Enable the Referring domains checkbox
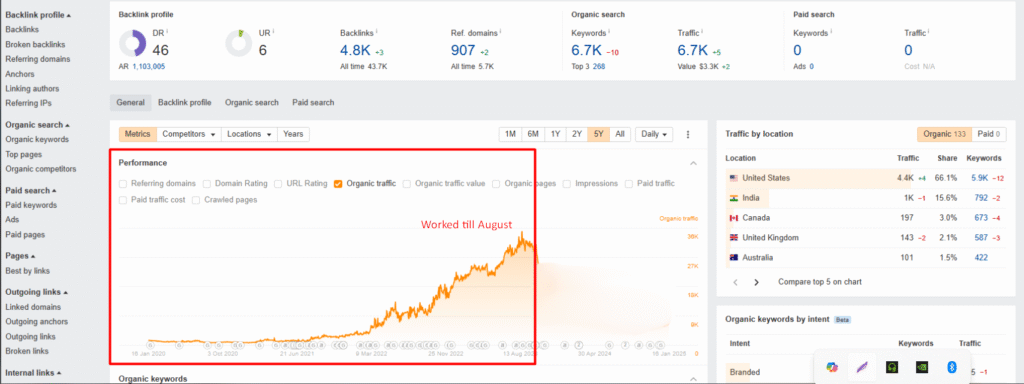 123,184
